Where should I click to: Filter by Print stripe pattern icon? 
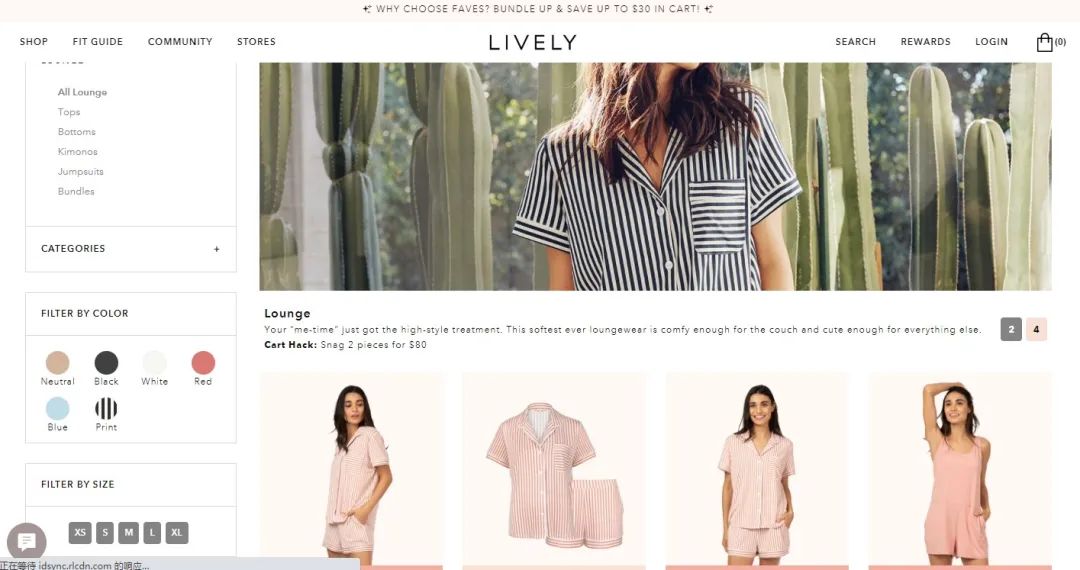[x=106, y=408]
